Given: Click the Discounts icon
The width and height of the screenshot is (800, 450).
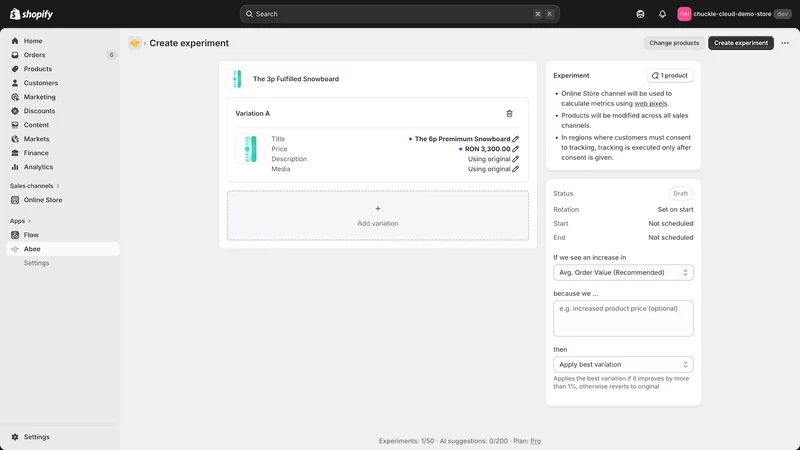Looking at the screenshot, I should (x=15, y=111).
